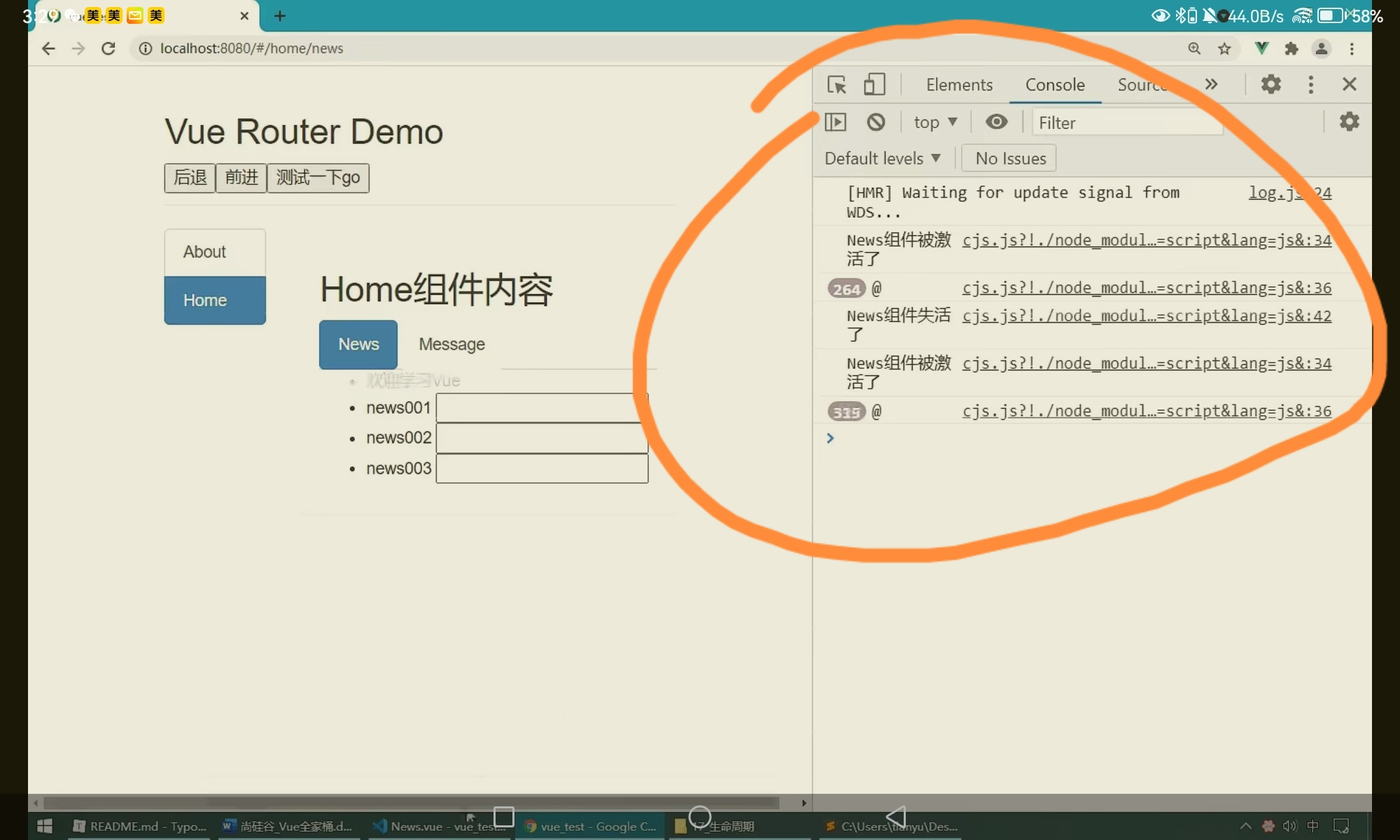This screenshot has width=1400, height=840.
Task: Click the inspect element picker icon
Action: point(836,85)
